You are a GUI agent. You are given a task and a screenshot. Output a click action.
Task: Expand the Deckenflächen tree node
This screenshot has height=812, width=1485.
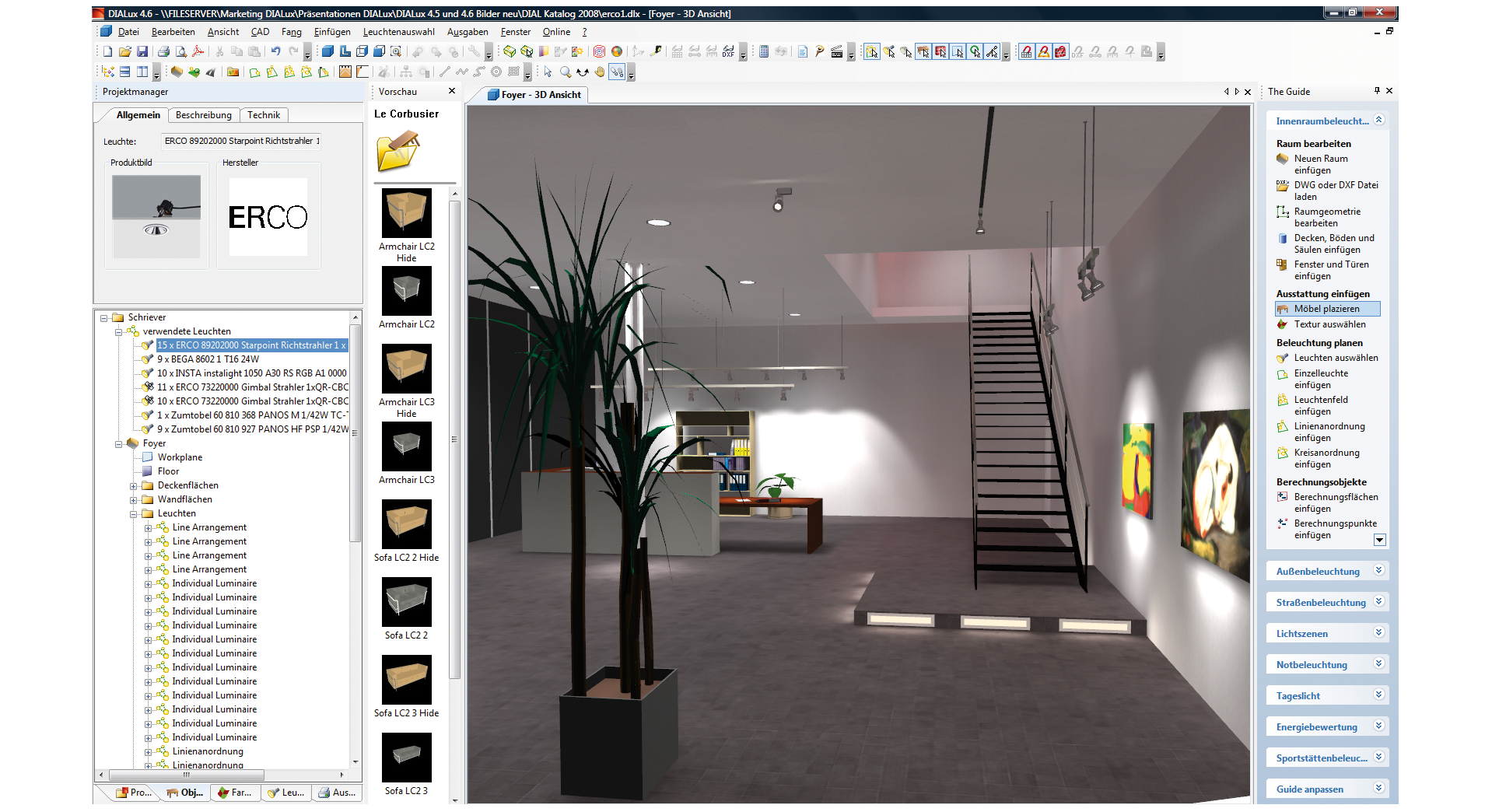[x=134, y=486]
